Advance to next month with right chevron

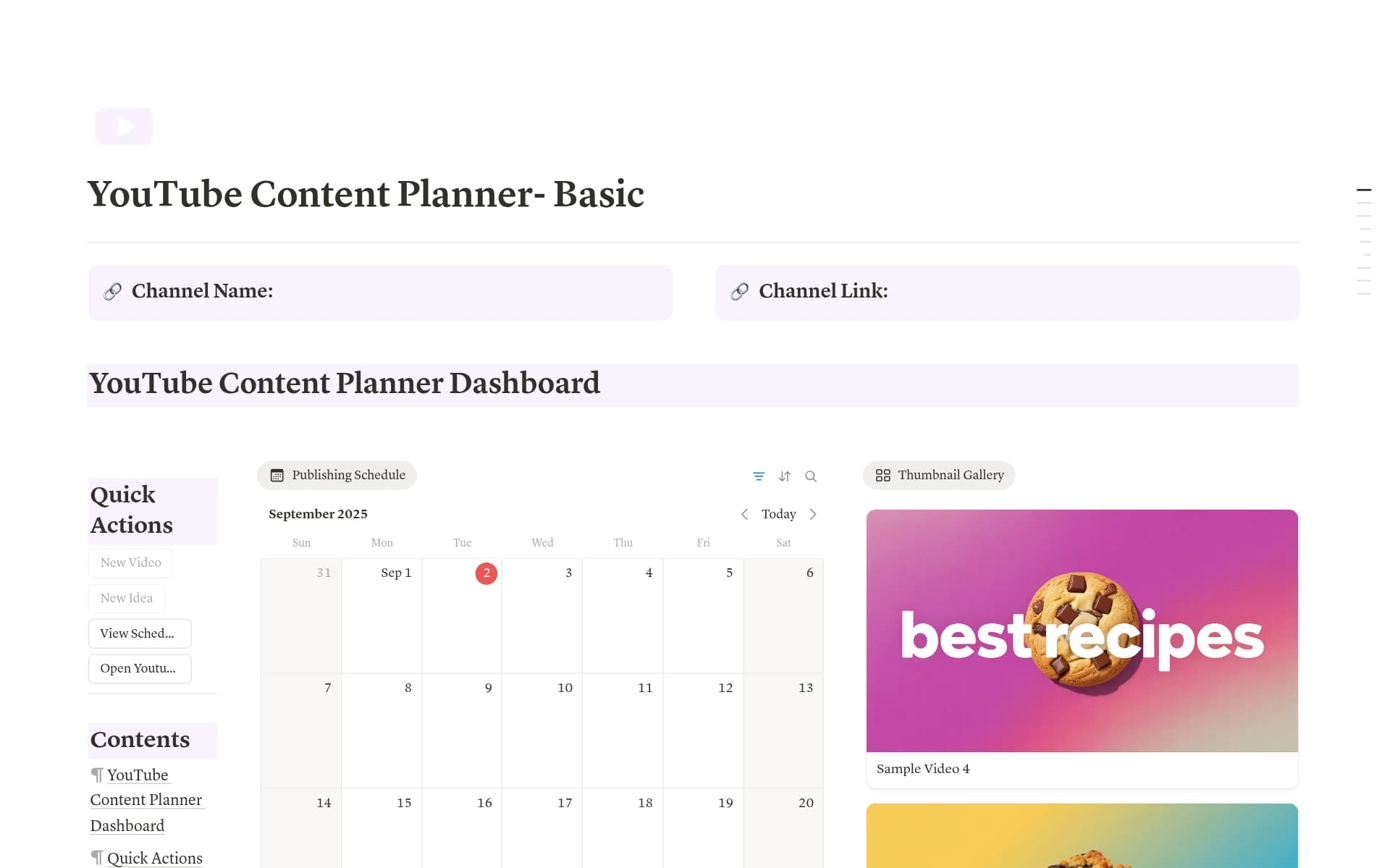point(813,514)
